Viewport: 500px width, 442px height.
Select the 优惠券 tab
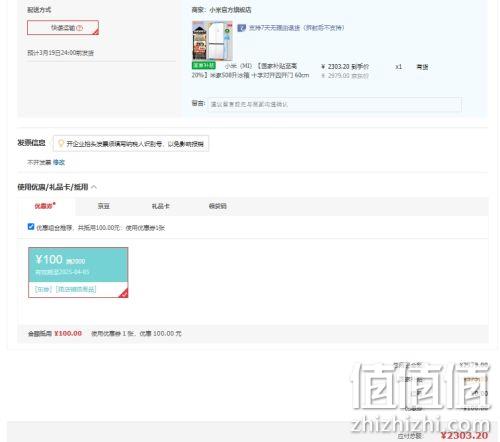45,206
